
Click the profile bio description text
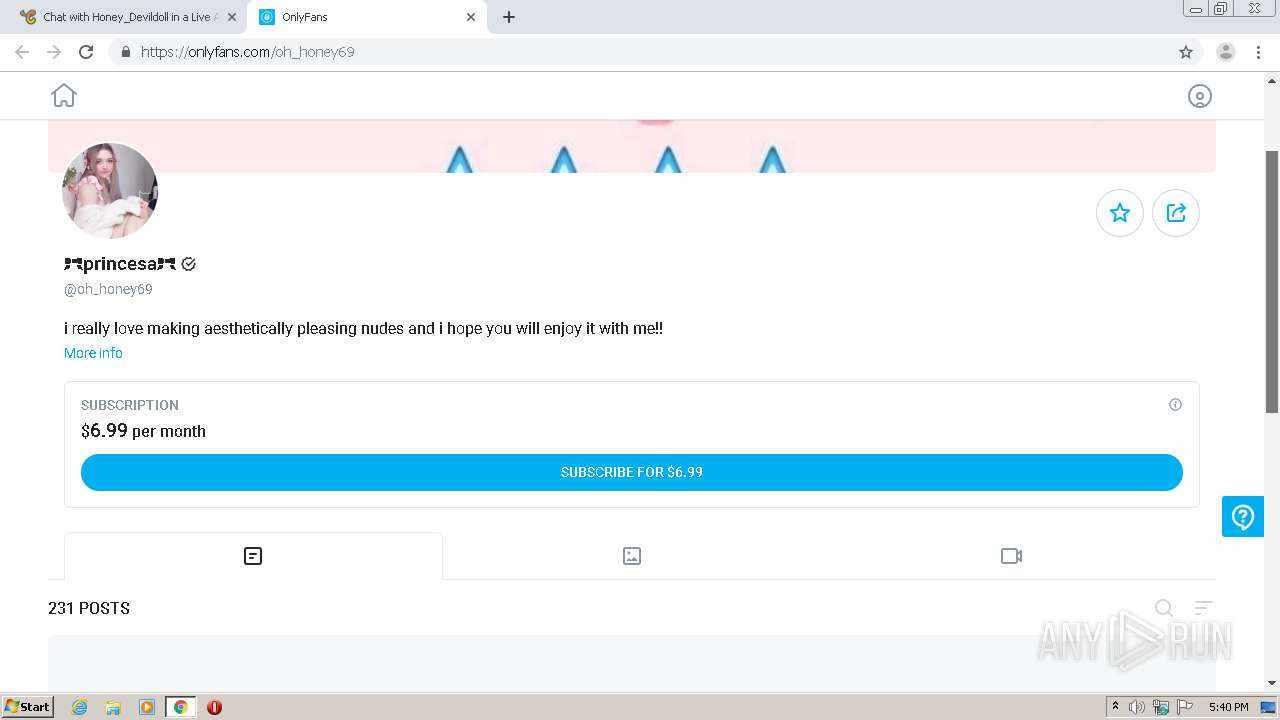tap(363, 328)
